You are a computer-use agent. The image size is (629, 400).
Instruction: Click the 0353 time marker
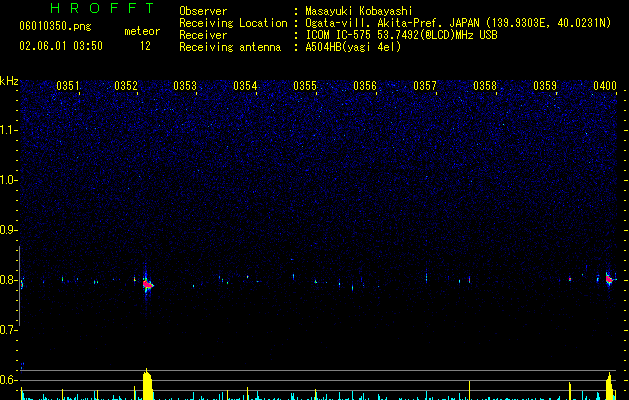[185, 86]
